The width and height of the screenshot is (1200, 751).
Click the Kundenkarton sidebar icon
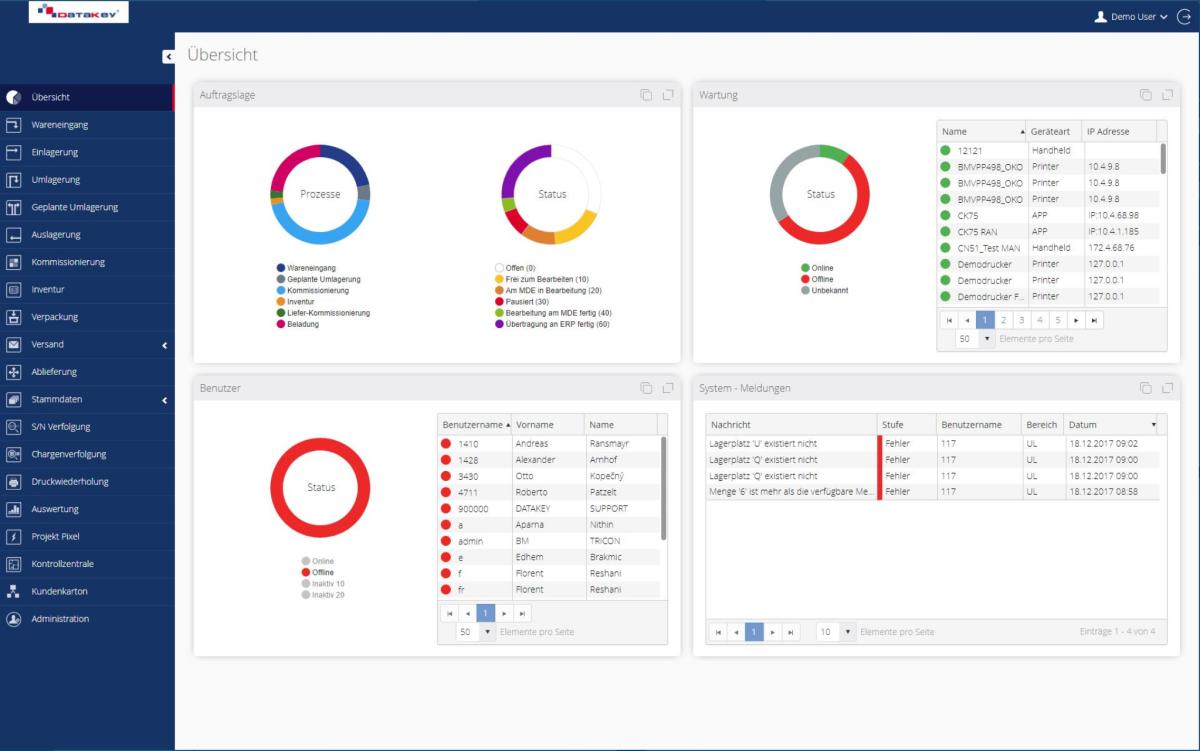pyautogui.click(x=14, y=592)
